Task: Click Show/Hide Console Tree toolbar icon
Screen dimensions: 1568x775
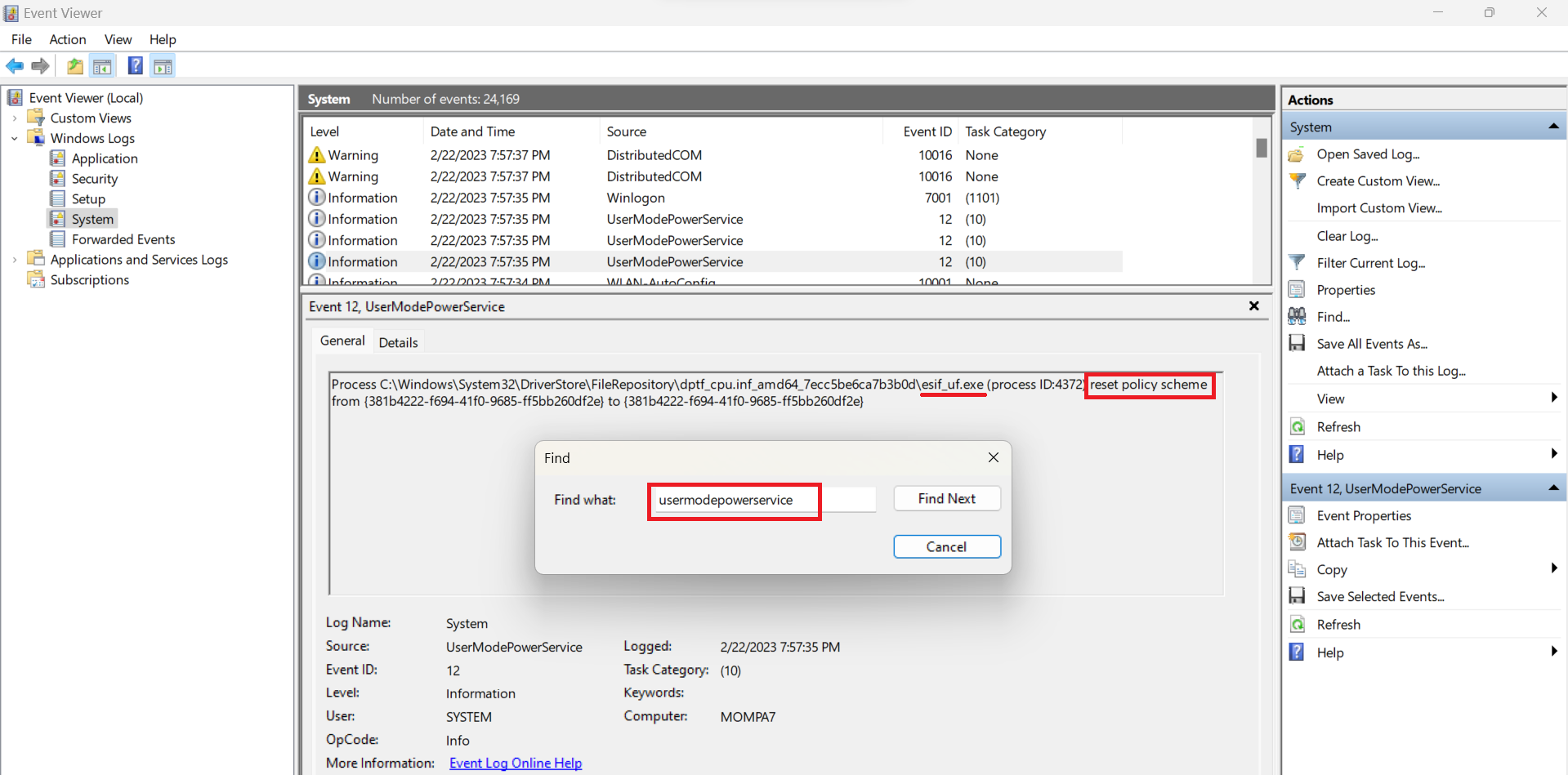Action: pyautogui.click(x=102, y=66)
